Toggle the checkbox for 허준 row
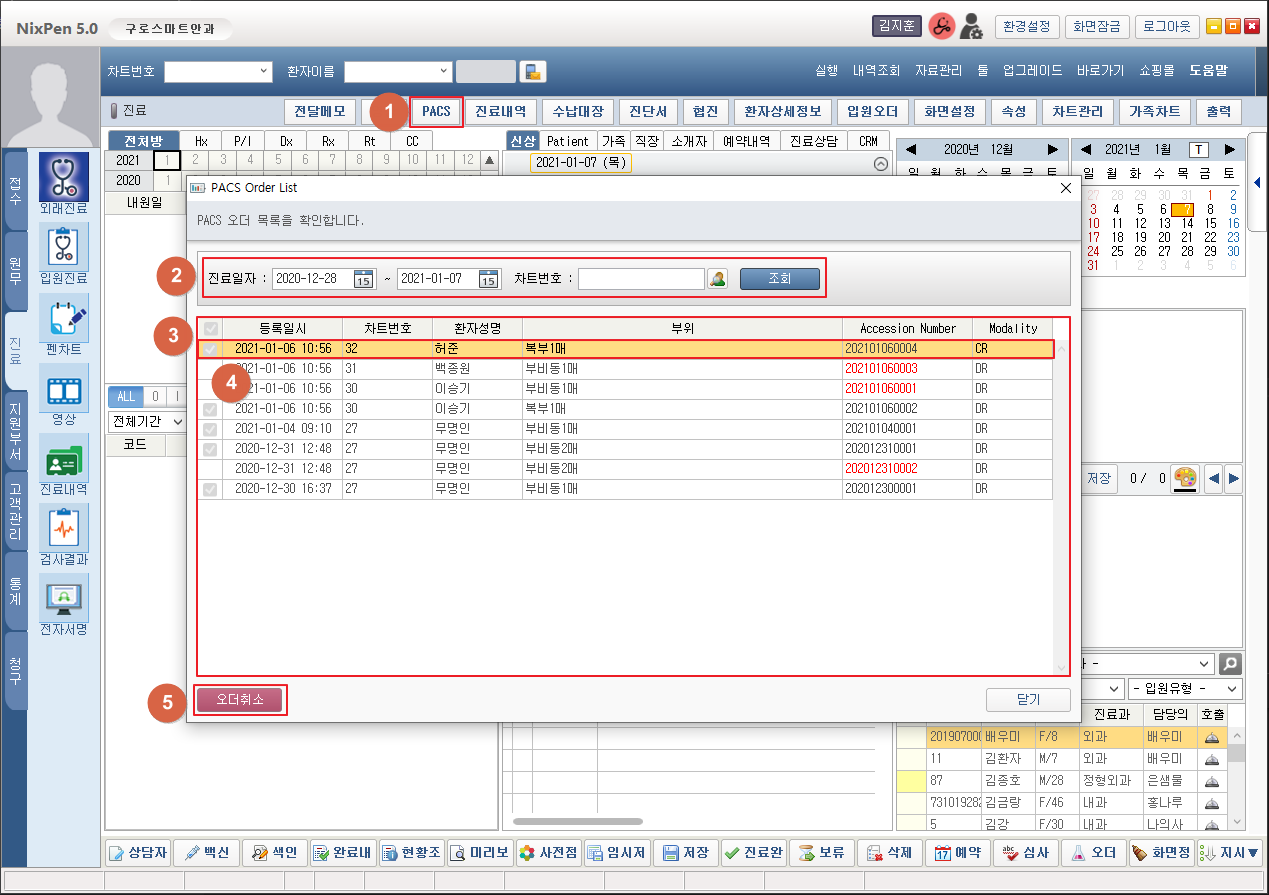The width and height of the screenshot is (1269, 895). tap(210, 349)
